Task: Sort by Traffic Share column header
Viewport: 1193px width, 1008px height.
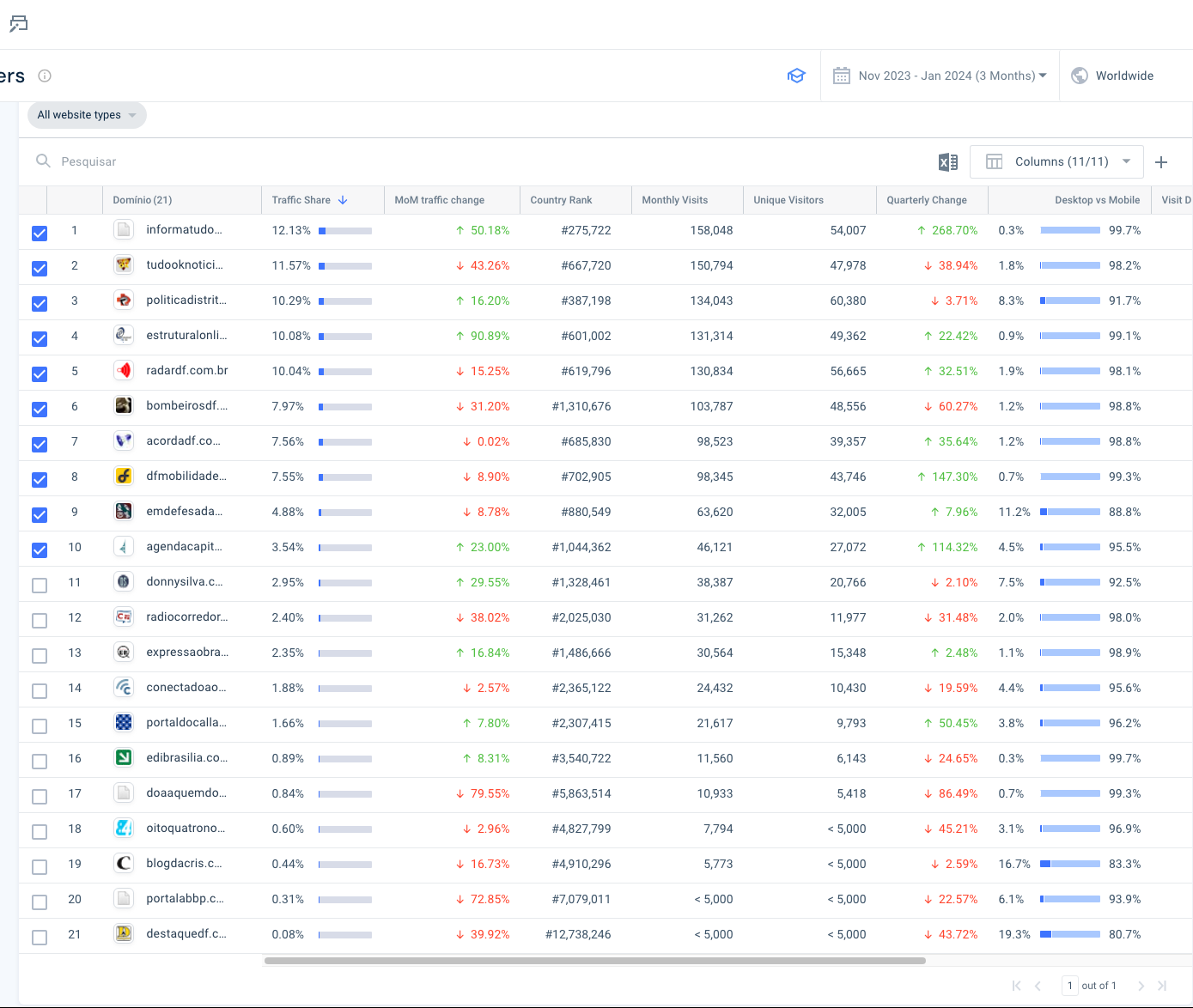Action: [x=301, y=200]
